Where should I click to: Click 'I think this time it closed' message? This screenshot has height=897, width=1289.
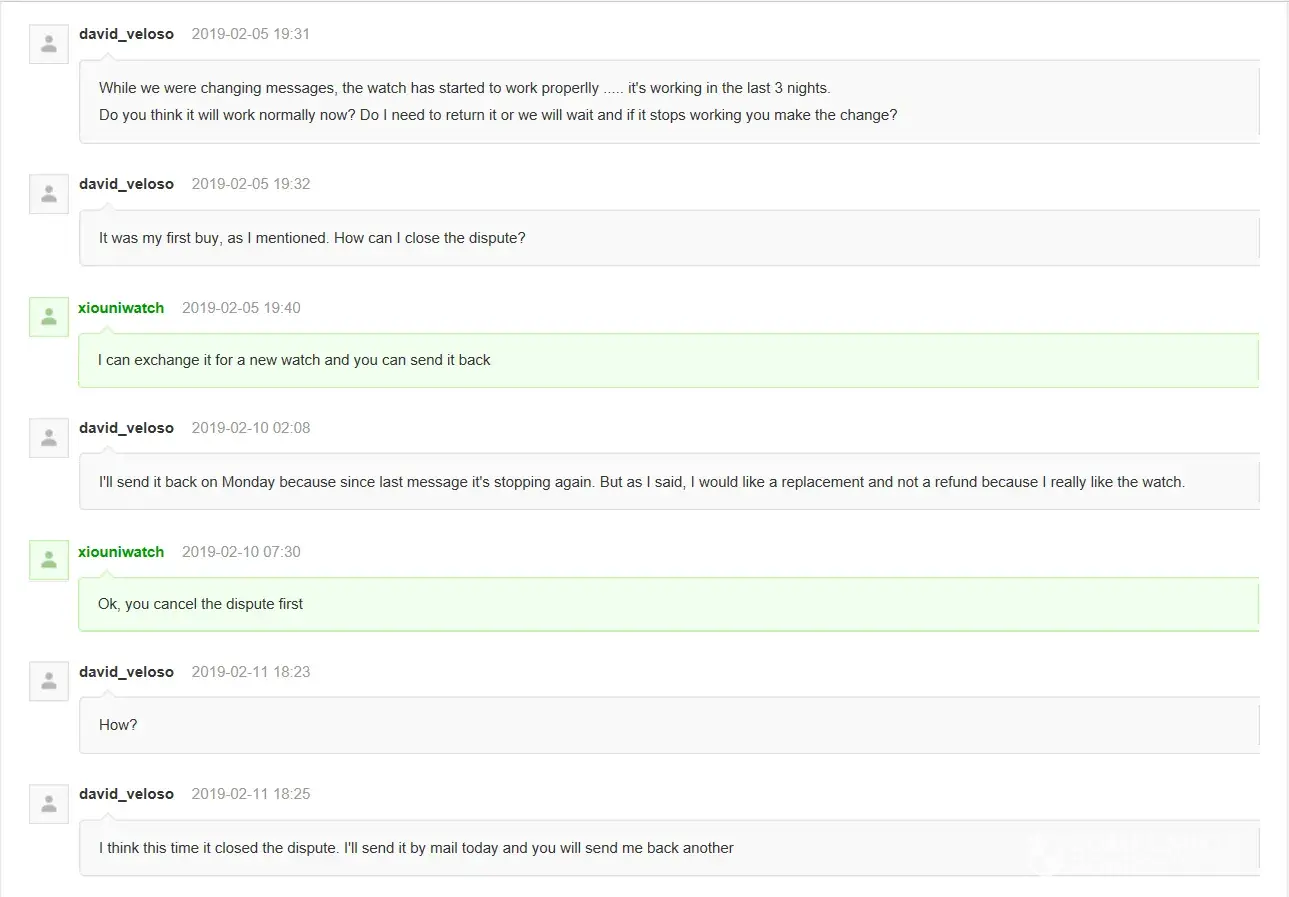coord(416,848)
